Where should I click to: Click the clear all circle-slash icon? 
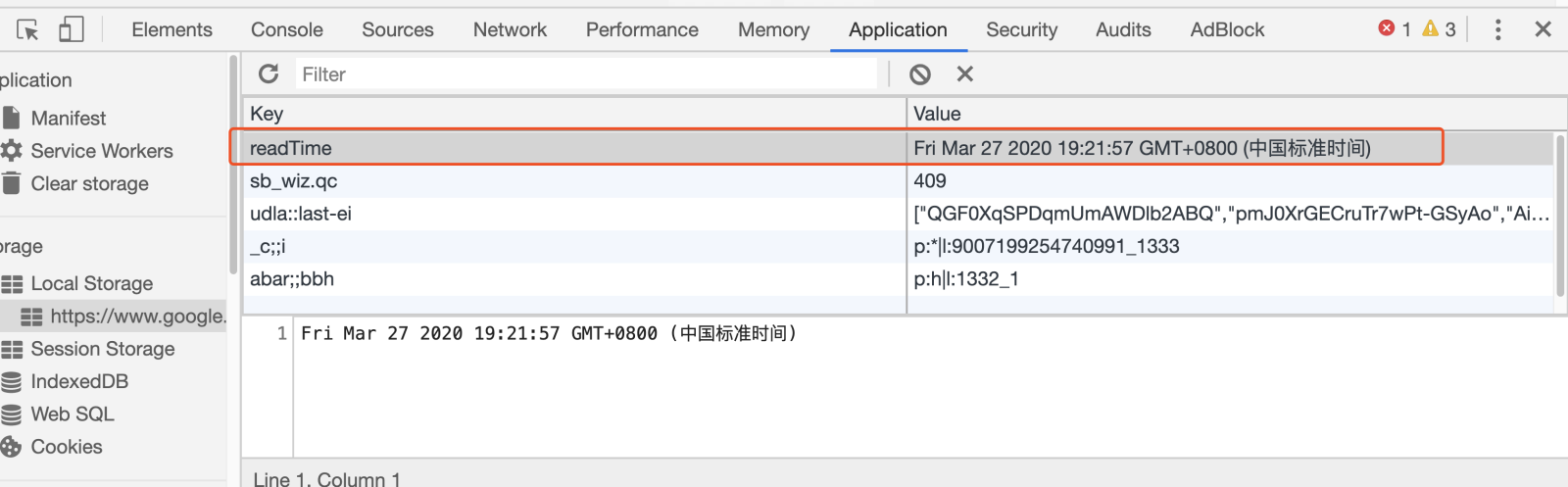(x=919, y=74)
